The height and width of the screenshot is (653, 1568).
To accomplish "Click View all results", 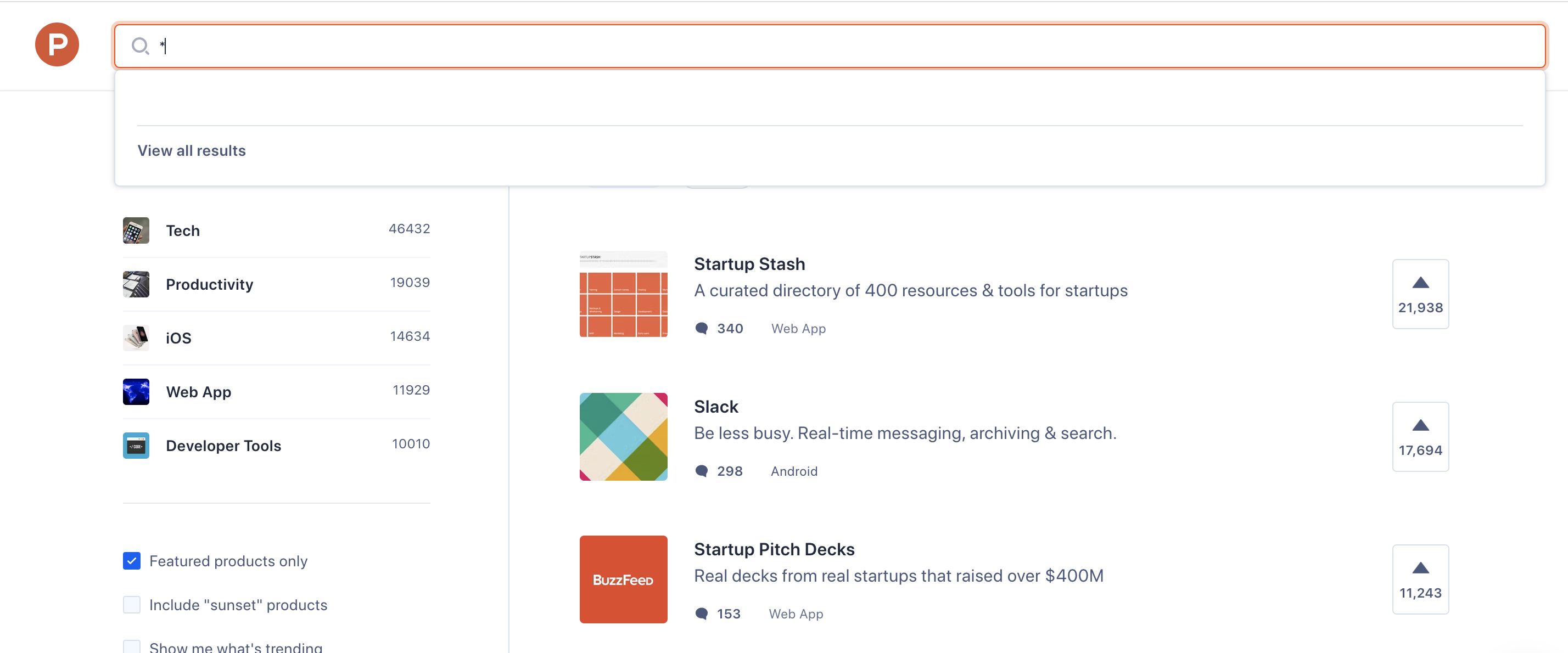I will pos(191,150).
